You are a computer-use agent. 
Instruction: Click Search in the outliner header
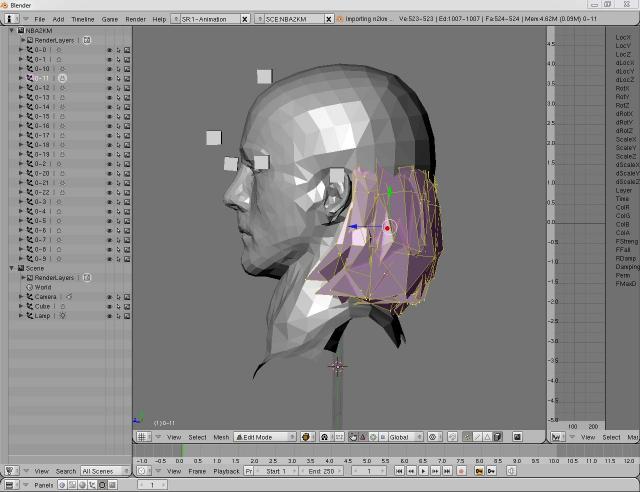tap(66, 470)
